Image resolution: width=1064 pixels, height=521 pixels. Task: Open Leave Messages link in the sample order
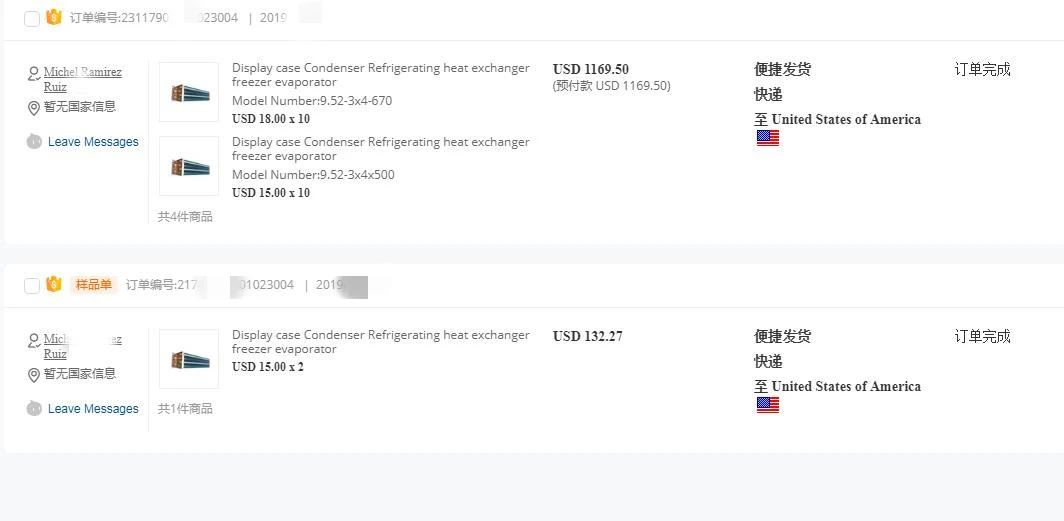coord(93,409)
